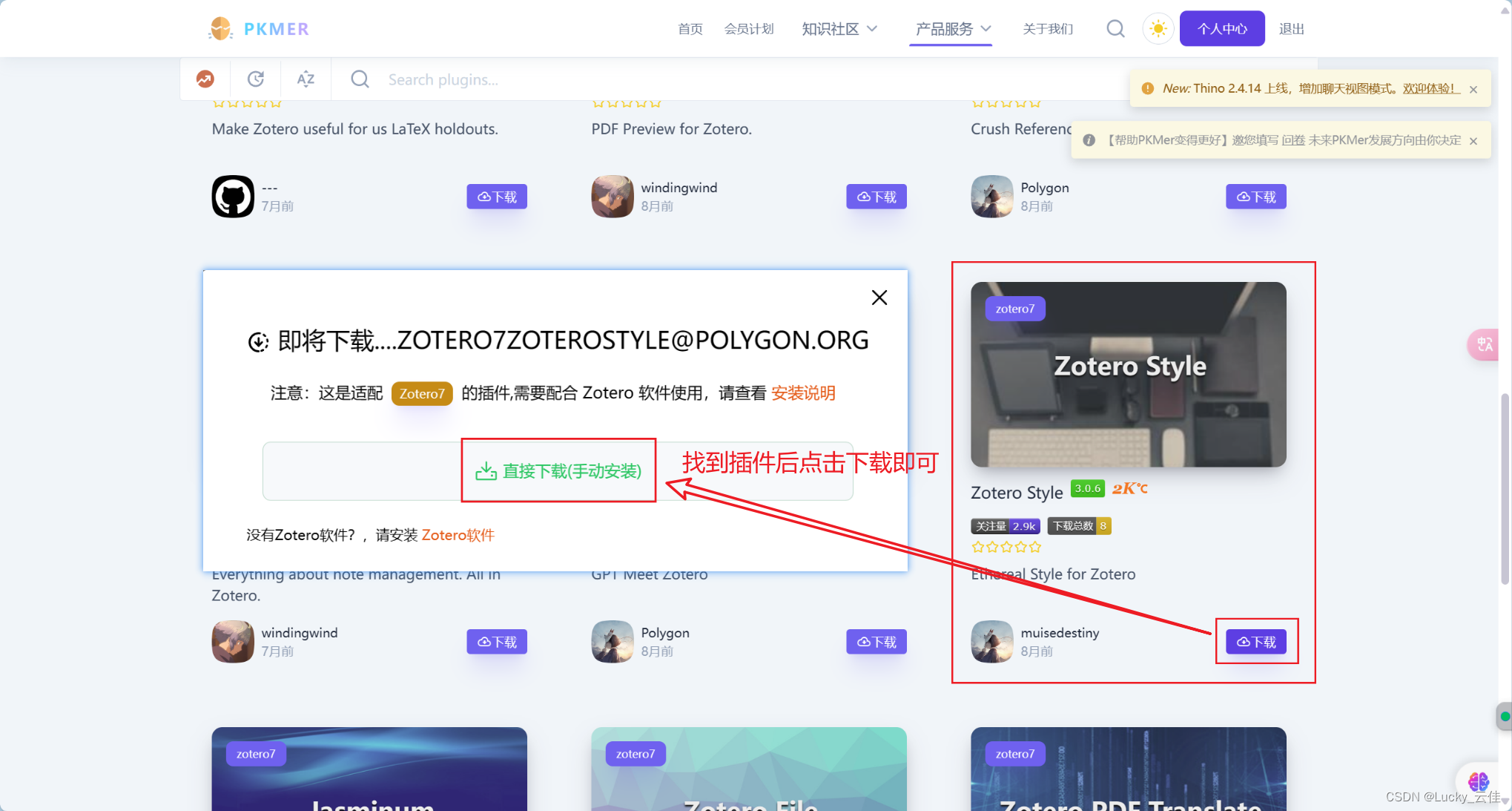
Task: Click the refresh/recent sort icon
Action: 256,79
